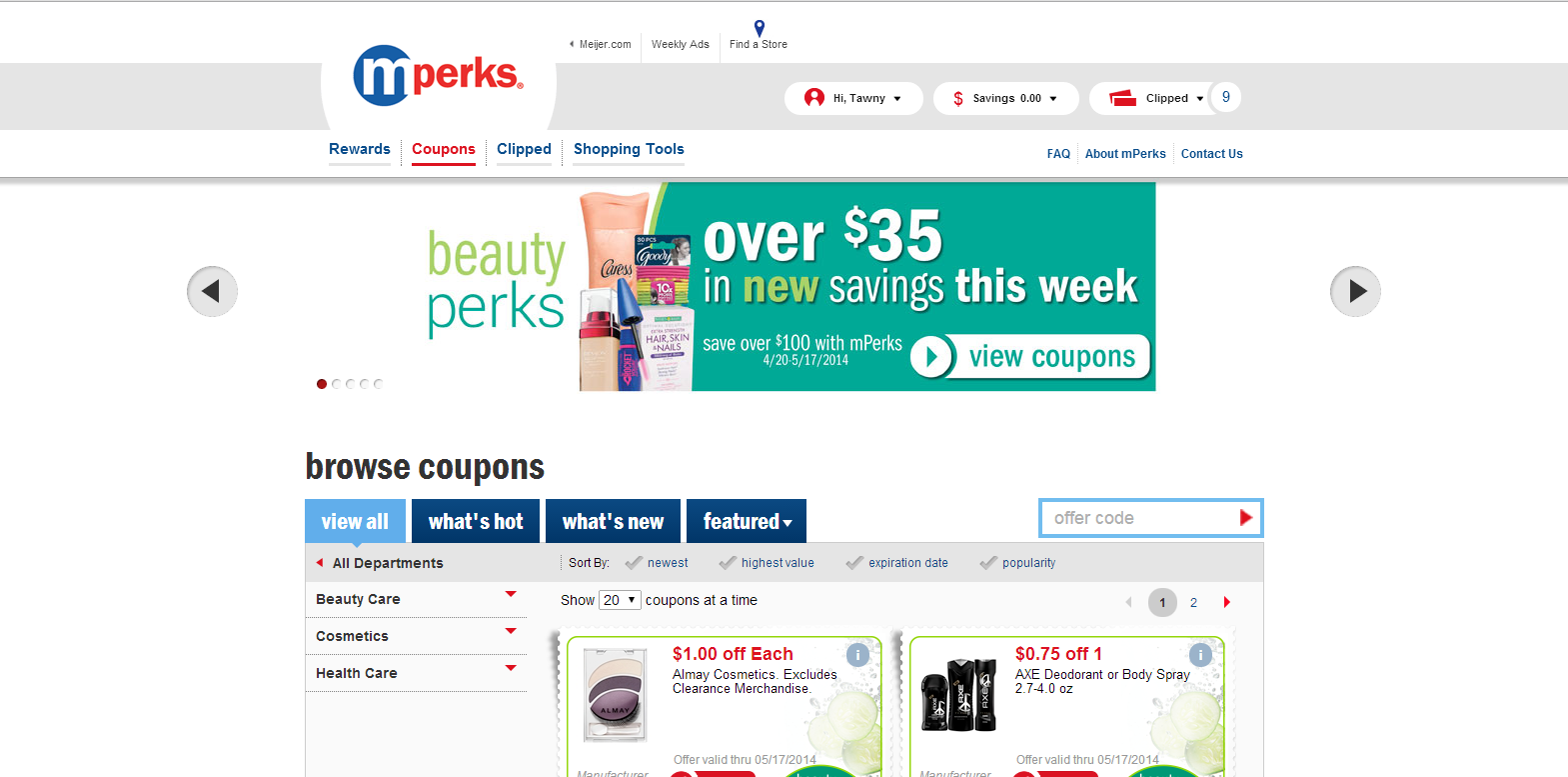This screenshot has height=777, width=1568.
Task: Expand the Beauty Care department
Action: pos(416,599)
